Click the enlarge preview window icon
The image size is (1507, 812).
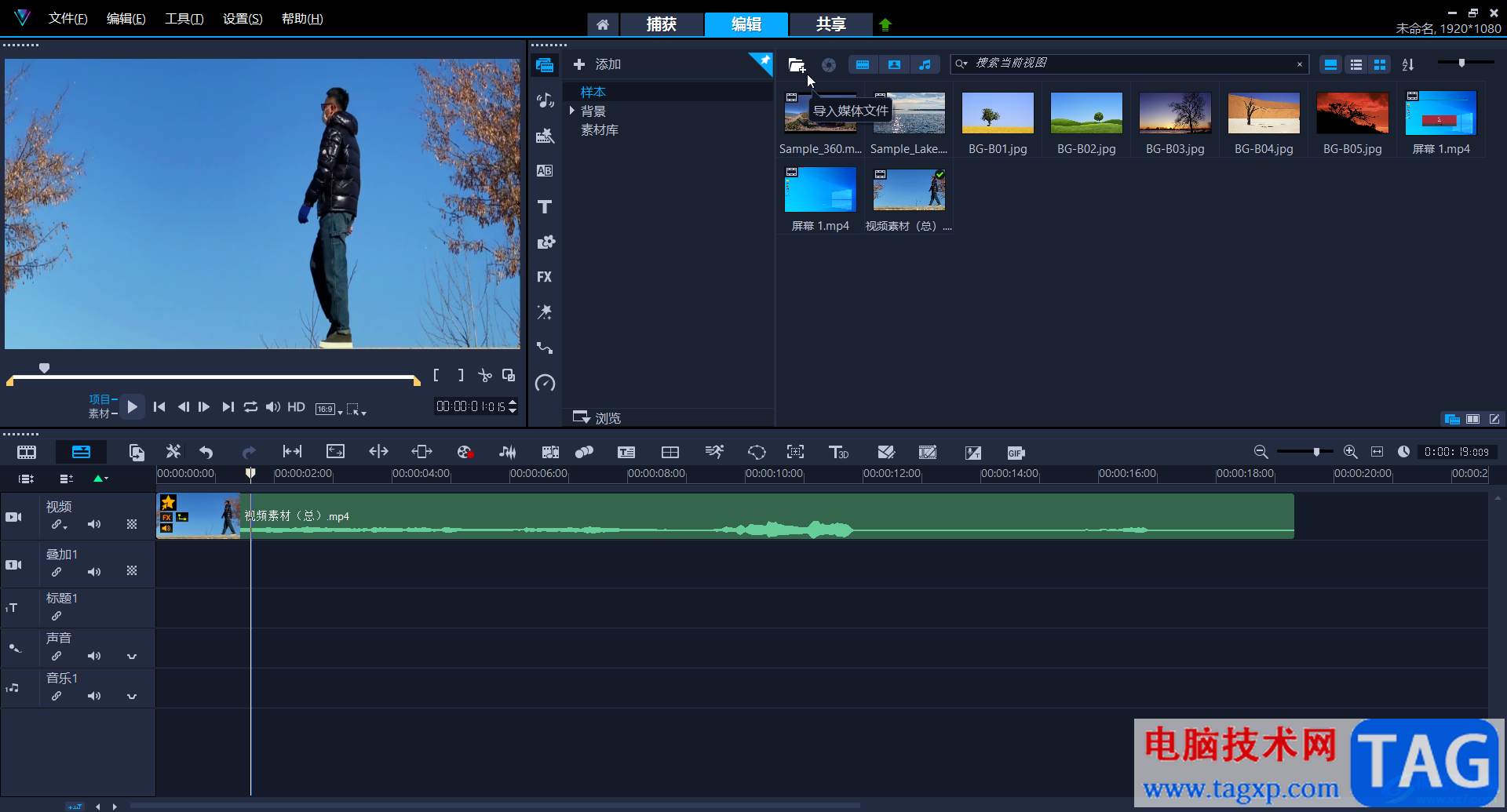509,376
